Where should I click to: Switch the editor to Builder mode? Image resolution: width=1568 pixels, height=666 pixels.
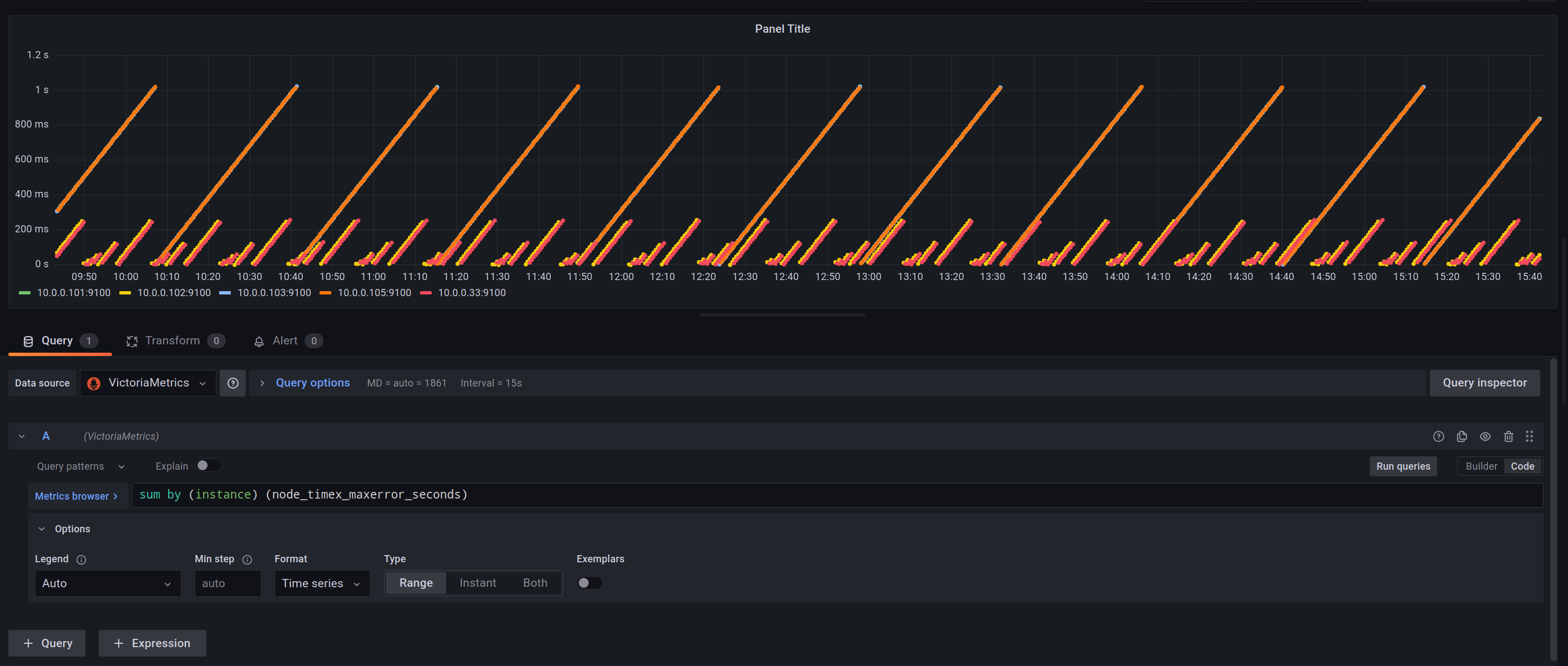[x=1481, y=466]
